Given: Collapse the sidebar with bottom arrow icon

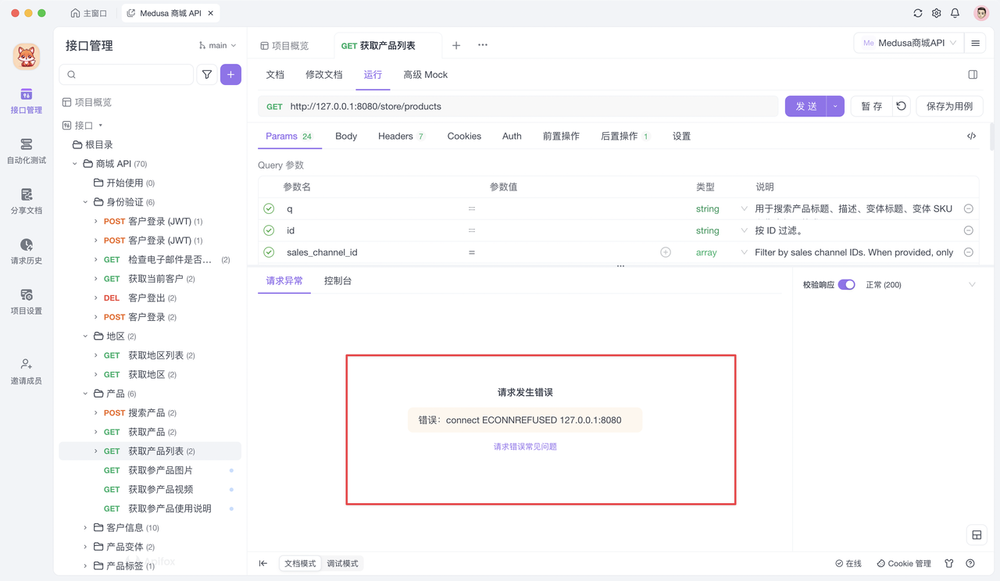Looking at the screenshot, I should [x=263, y=563].
